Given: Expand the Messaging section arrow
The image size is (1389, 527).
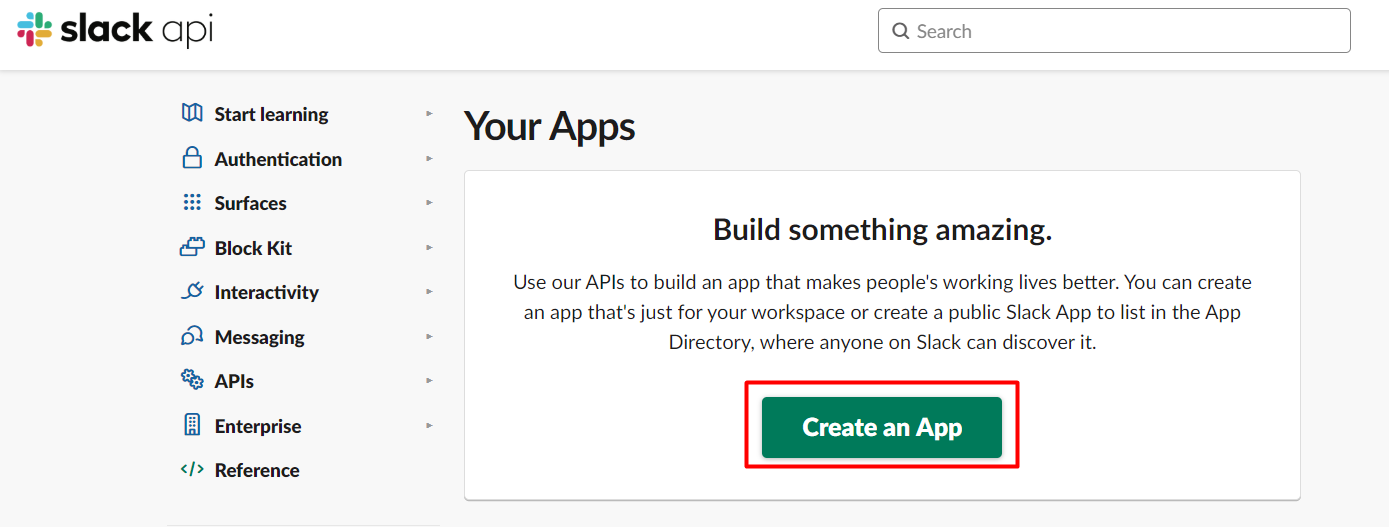Looking at the screenshot, I should coord(429,336).
